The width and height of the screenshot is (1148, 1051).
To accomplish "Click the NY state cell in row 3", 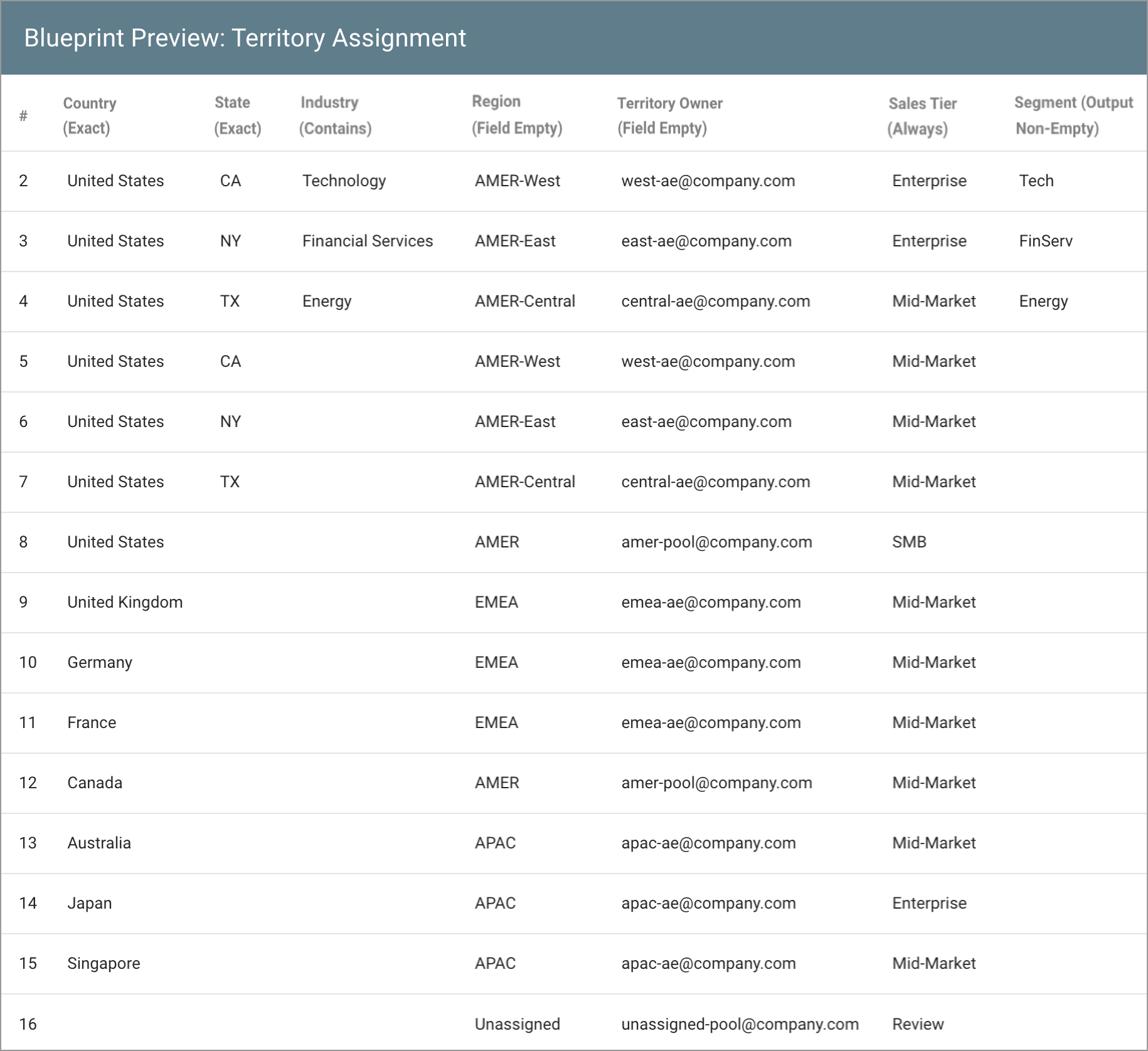I will point(230,241).
